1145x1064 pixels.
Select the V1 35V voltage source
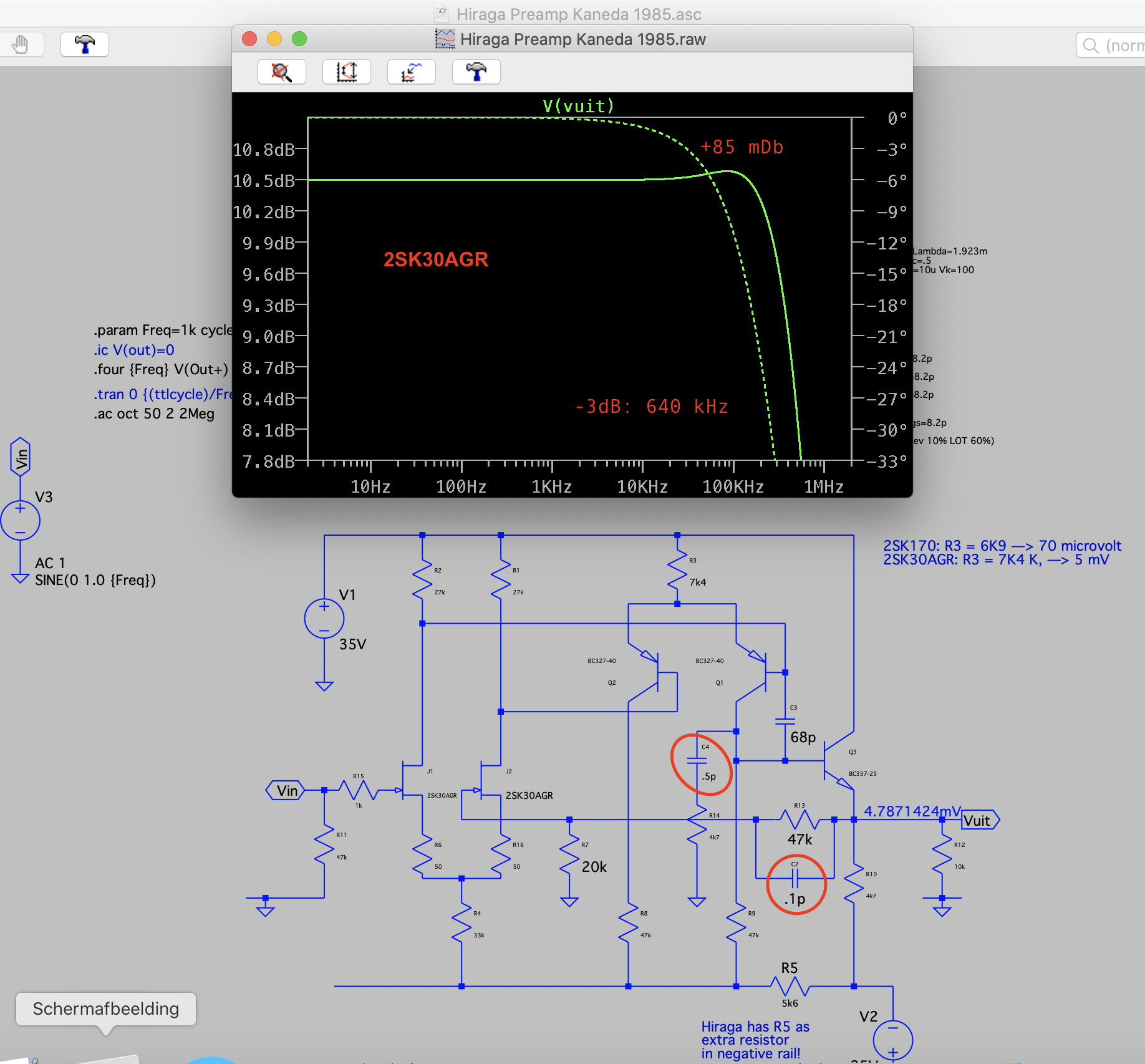[x=324, y=619]
